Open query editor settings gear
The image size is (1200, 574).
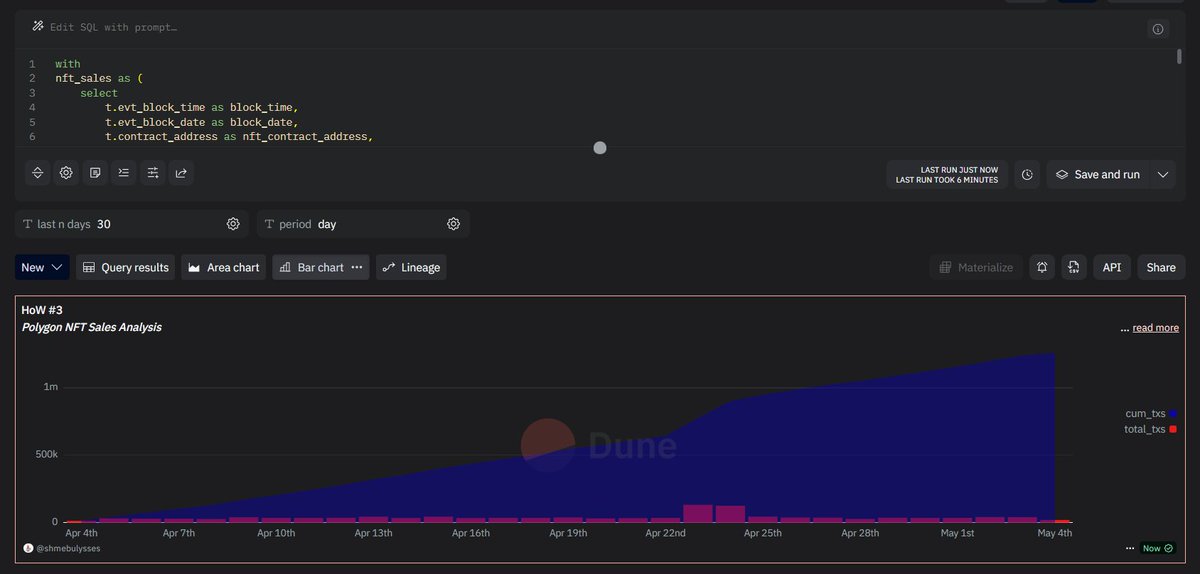tap(66, 173)
